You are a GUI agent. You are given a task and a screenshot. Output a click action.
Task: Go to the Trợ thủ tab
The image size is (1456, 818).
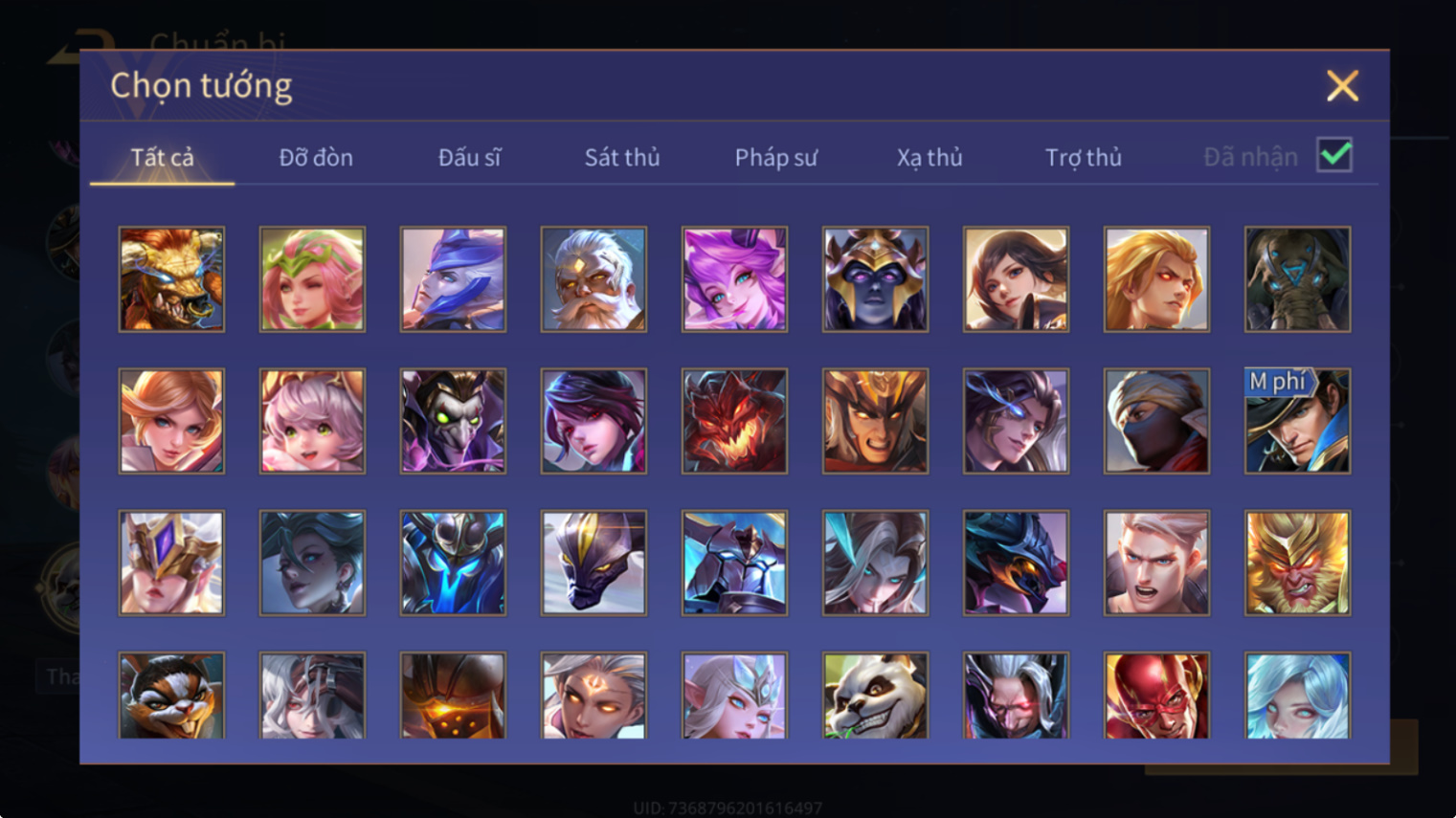tap(1083, 157)
